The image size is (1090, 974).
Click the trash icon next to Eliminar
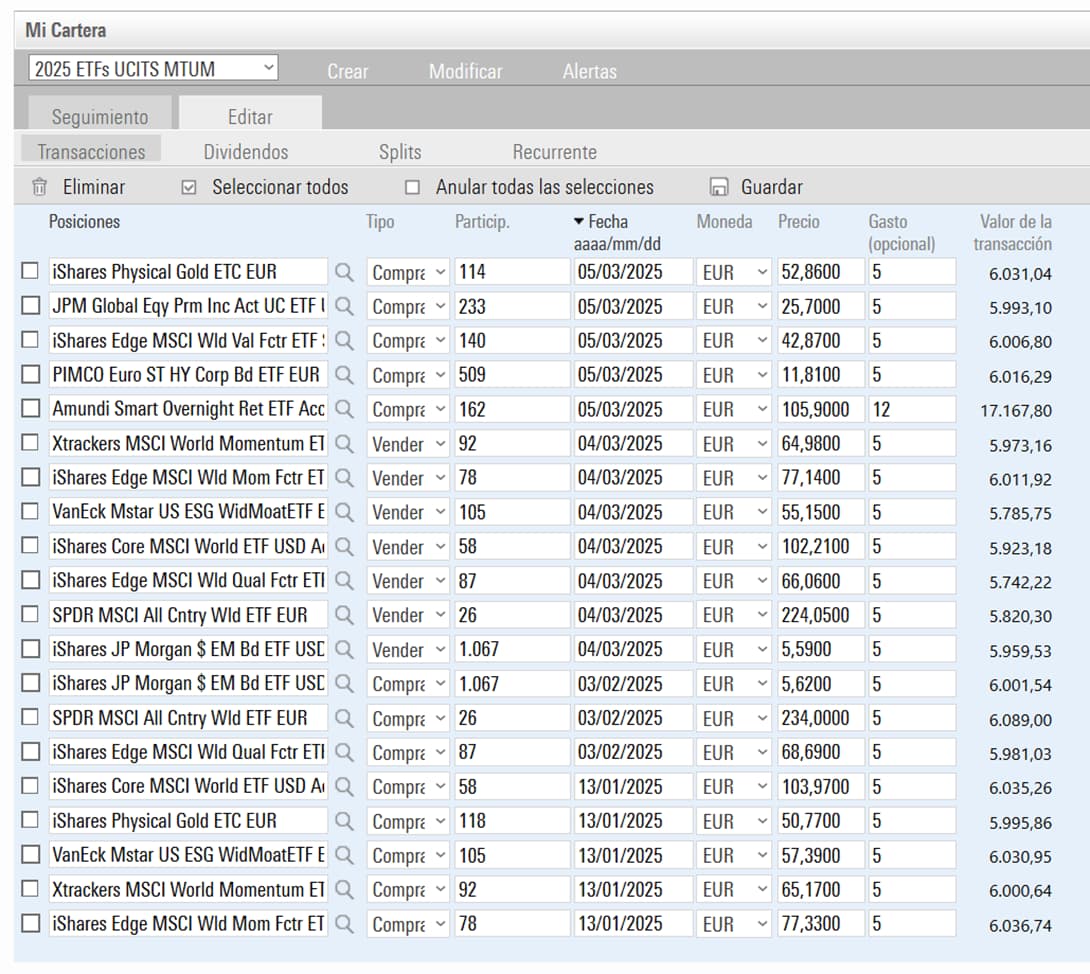point(40,187)
